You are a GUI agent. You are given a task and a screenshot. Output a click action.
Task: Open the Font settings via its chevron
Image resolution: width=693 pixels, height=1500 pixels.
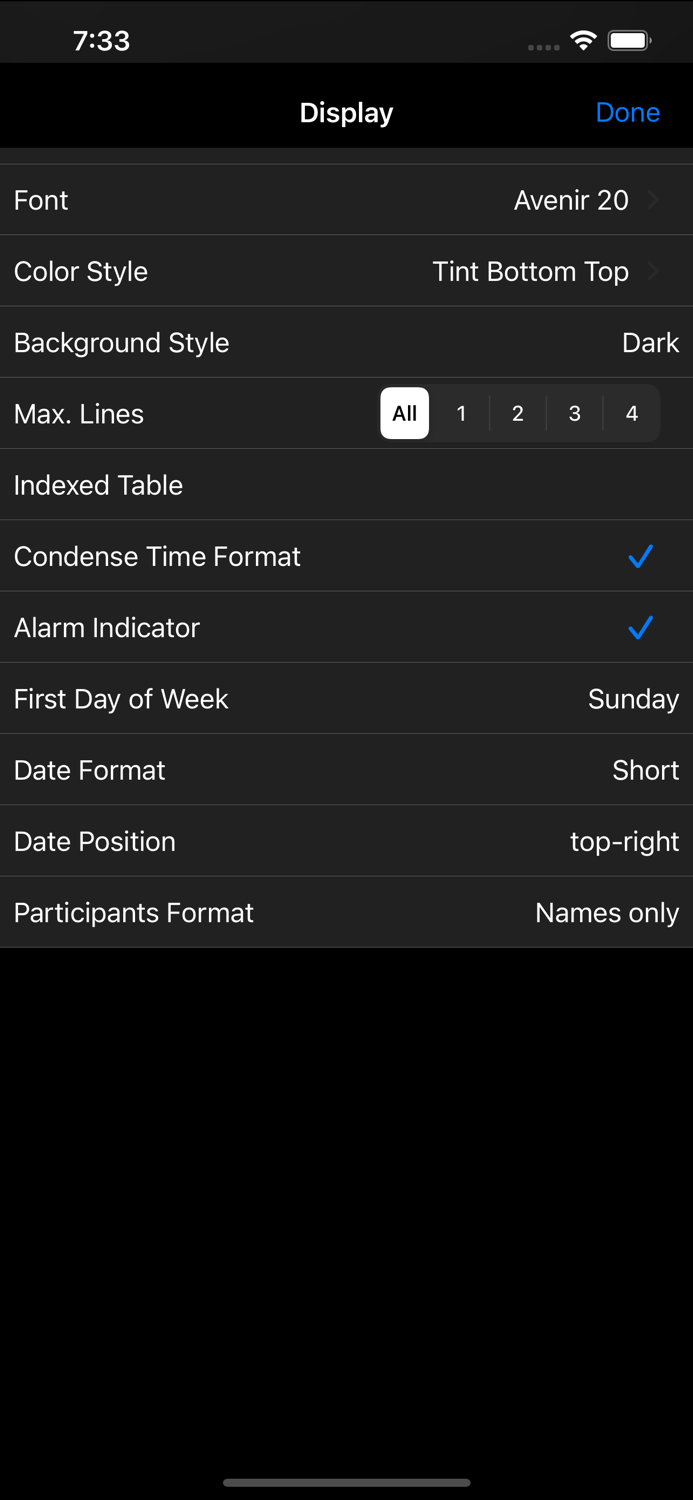654,199
